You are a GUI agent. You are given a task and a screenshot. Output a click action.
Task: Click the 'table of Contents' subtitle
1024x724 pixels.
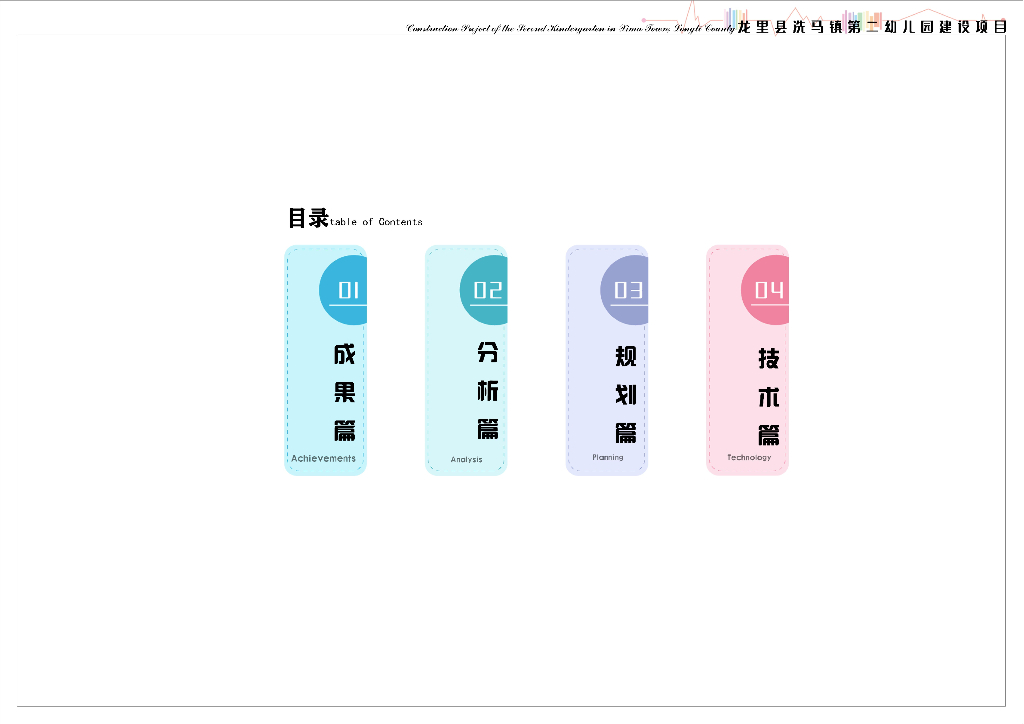click(x=376, y=222)
